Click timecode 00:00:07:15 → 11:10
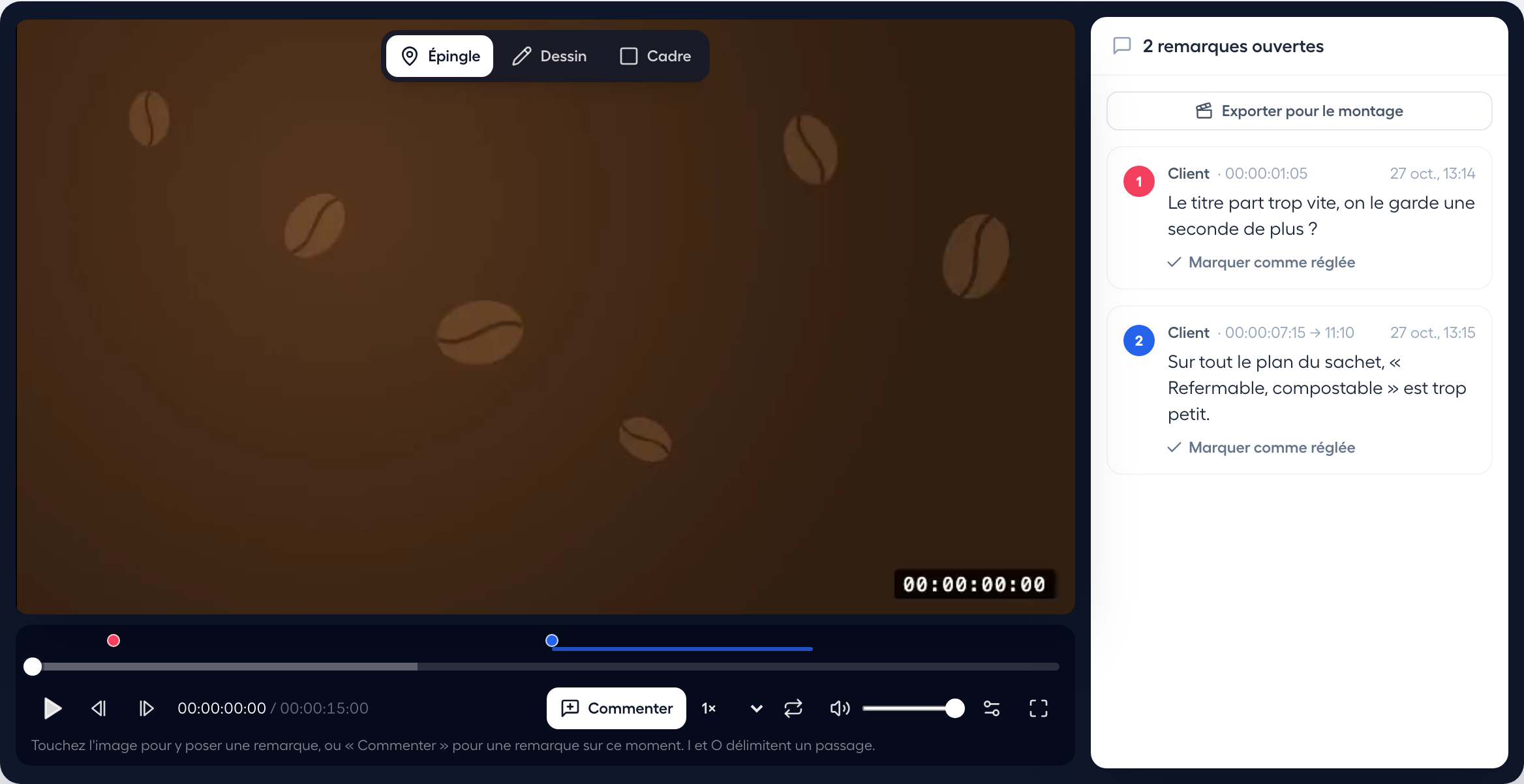 pyautogui.click(x=1290, y=333)
